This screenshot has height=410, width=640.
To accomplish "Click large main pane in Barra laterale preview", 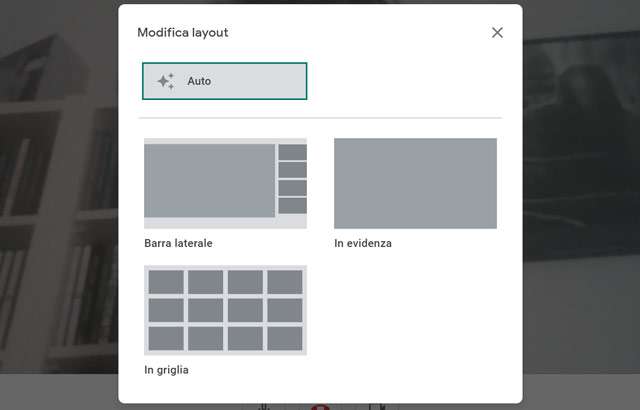I will pos(210,181).
